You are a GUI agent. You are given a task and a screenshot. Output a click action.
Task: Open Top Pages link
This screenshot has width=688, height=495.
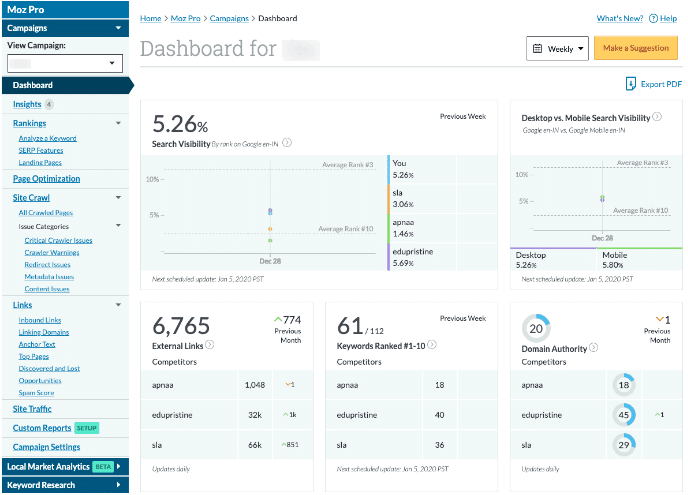(x=34, y=356)
